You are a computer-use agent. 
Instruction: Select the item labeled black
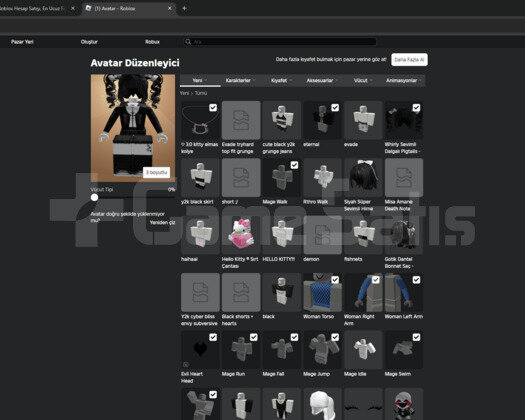click(282, 292)
